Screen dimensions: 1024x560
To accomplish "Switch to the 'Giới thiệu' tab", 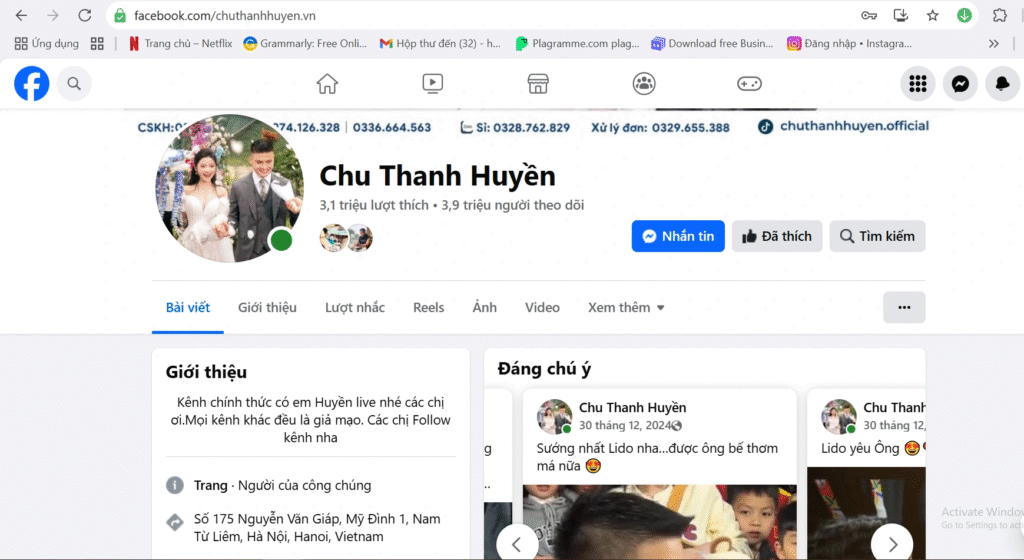I will [x=267, y=308].
